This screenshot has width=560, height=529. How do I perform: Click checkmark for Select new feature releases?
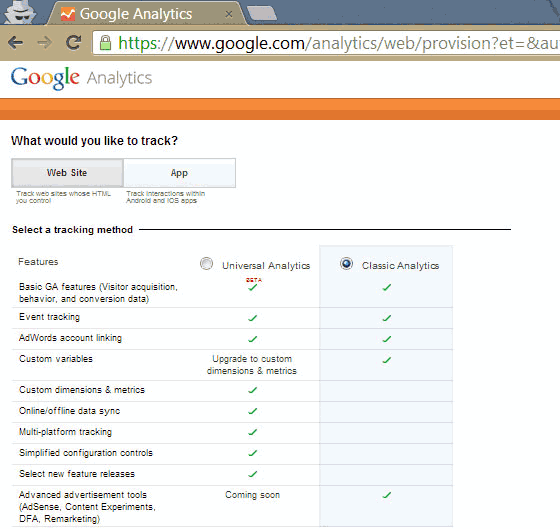click(252, 474)
